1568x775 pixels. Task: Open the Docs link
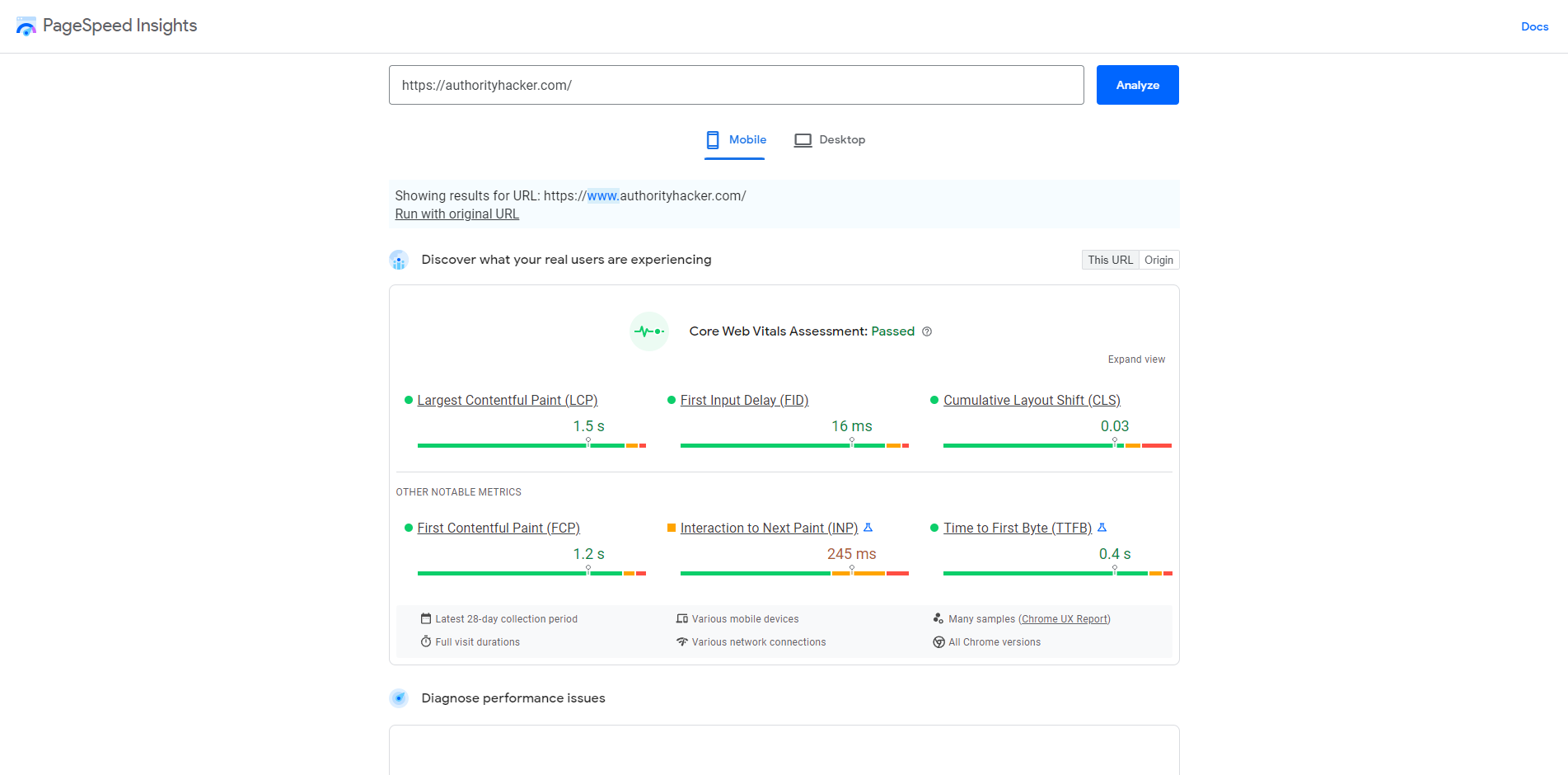[1534, 26]
